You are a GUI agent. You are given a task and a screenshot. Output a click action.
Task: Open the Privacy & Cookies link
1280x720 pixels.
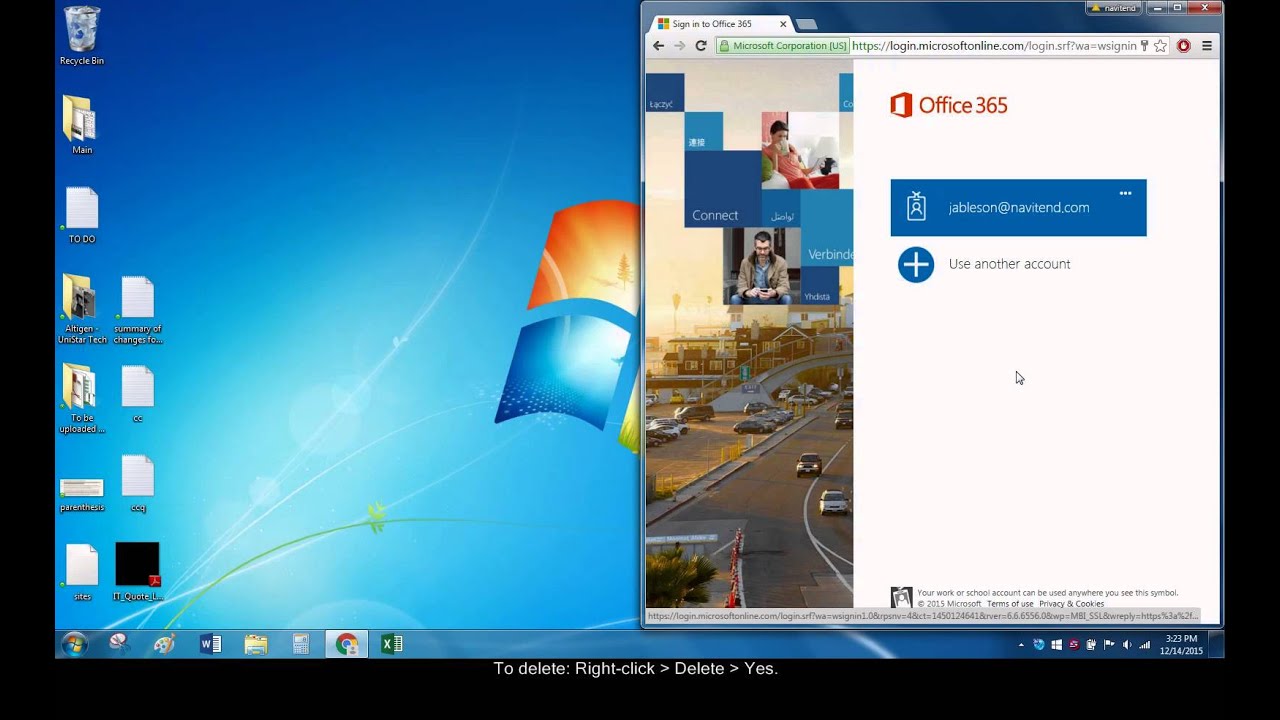pyautogui.click(x=1072, y=603)
